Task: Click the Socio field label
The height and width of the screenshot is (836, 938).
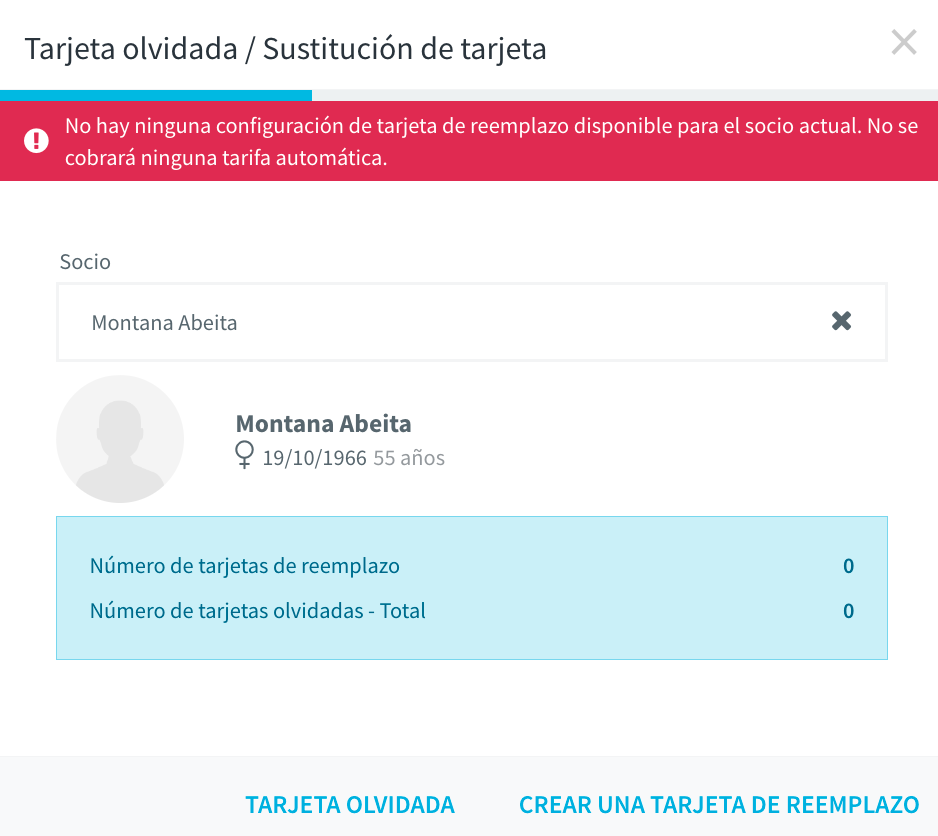Action: coord(85,262)
